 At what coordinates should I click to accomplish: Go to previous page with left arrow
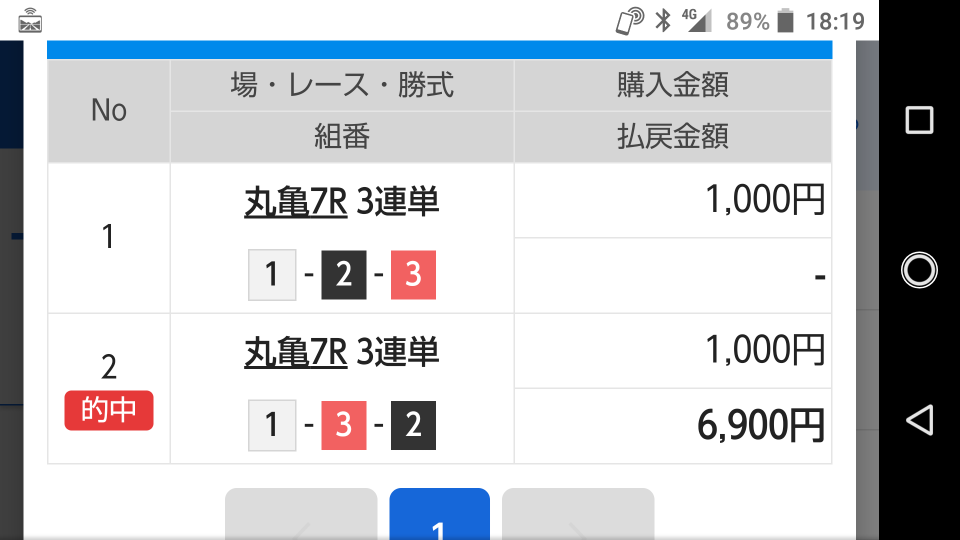[301, 514]
